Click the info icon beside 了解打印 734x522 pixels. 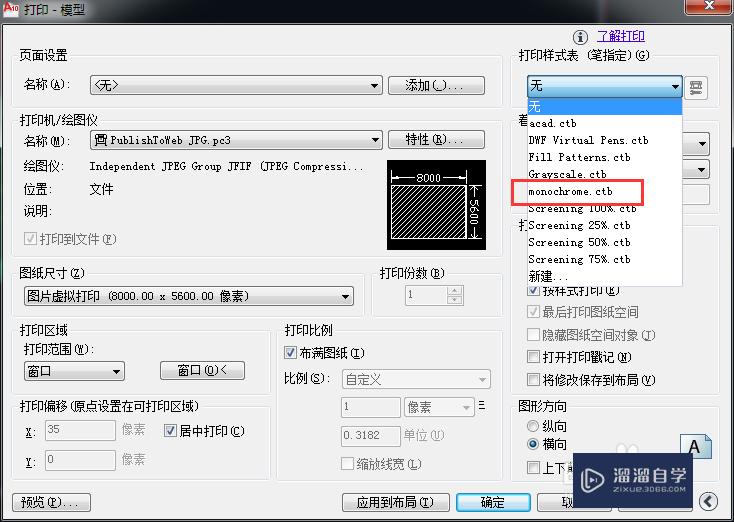(580, 37)
